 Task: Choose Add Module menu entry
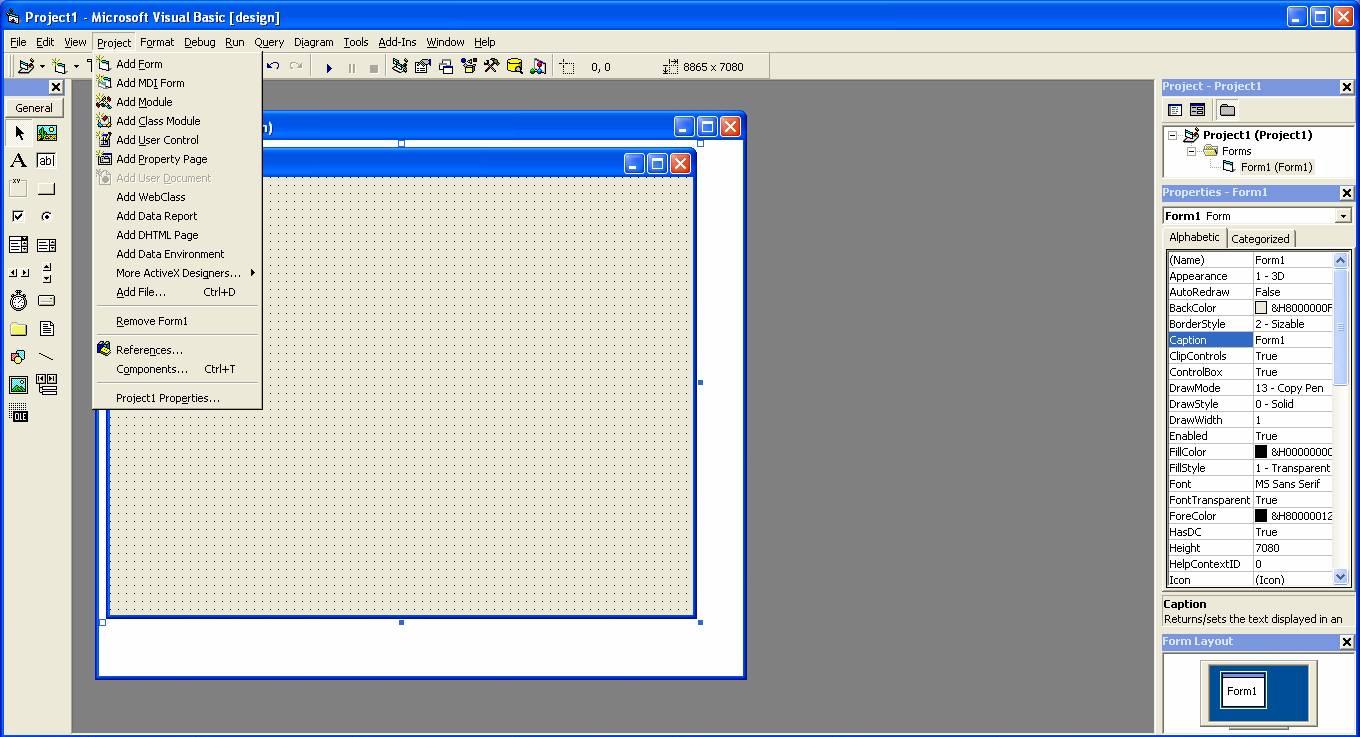click(x=177, y=102)
